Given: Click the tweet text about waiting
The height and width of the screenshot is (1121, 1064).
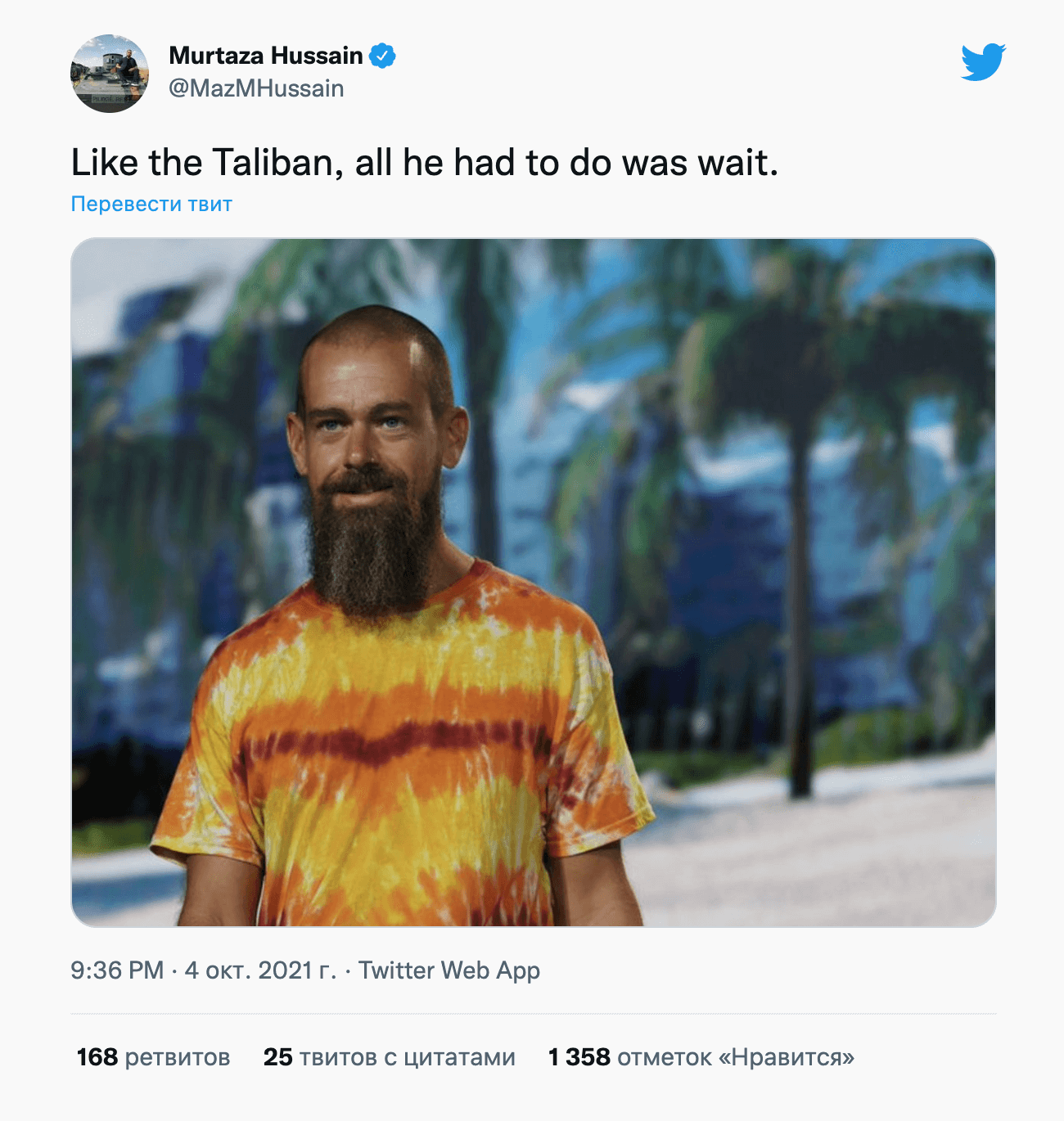Looking at the screenshot, I should 424,162.
